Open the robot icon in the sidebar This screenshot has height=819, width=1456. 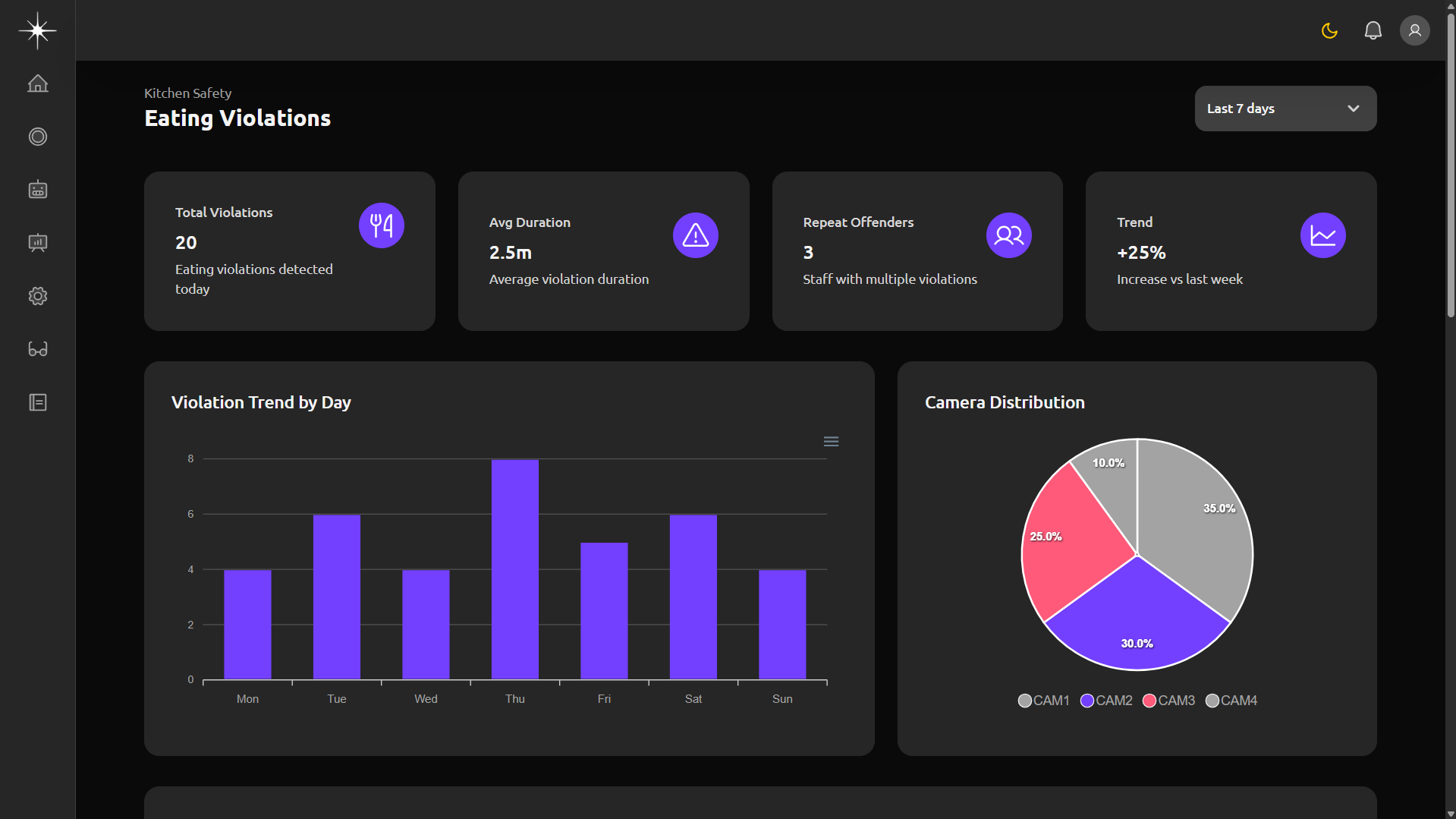37,190
